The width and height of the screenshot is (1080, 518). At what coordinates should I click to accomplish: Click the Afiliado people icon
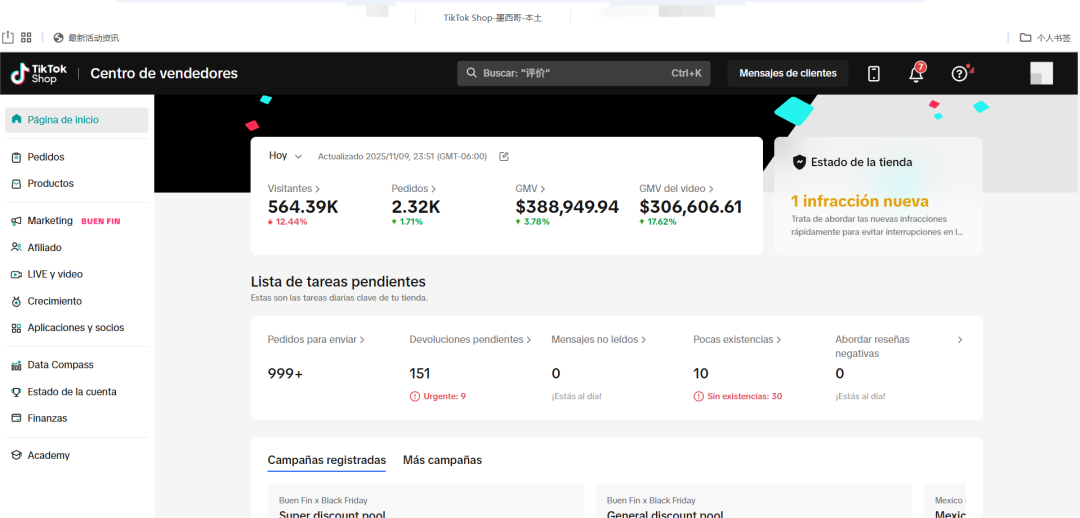pos(17,247)
